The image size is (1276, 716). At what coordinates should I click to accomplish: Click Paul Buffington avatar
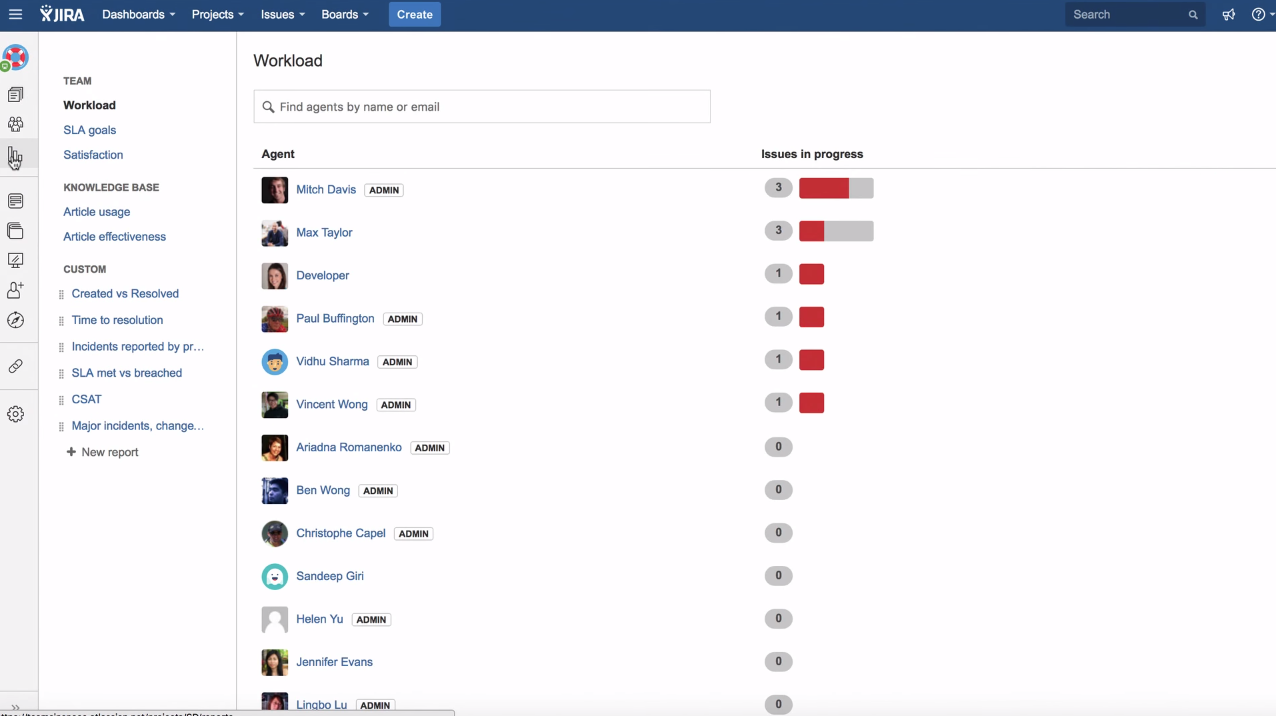tap(275, 319)
